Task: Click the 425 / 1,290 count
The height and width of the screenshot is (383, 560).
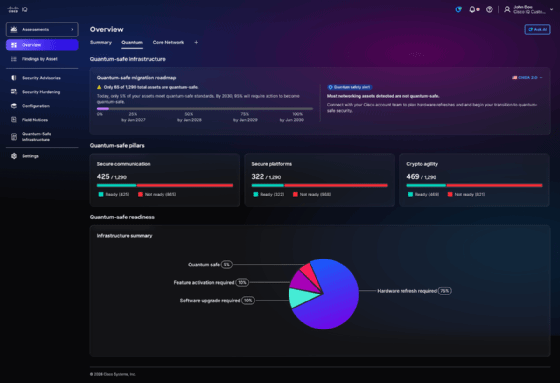Action: click(x=112, y=176)
